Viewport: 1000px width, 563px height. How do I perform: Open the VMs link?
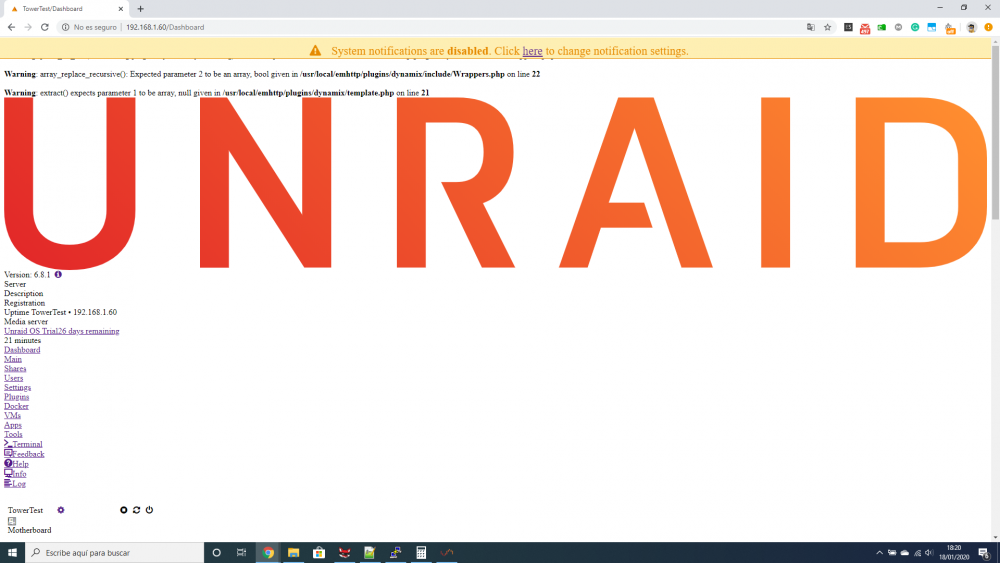tap(12, 415)
